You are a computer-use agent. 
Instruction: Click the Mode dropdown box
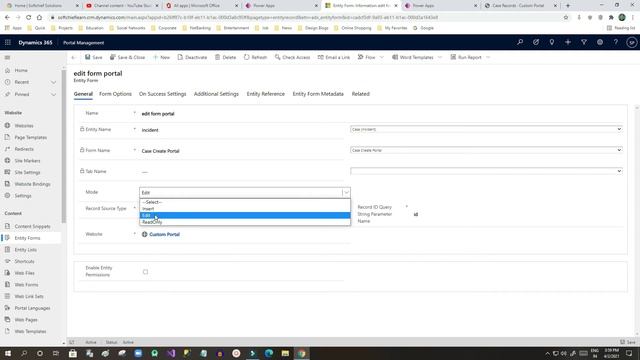pyautogui.click(x=245, y=192)
